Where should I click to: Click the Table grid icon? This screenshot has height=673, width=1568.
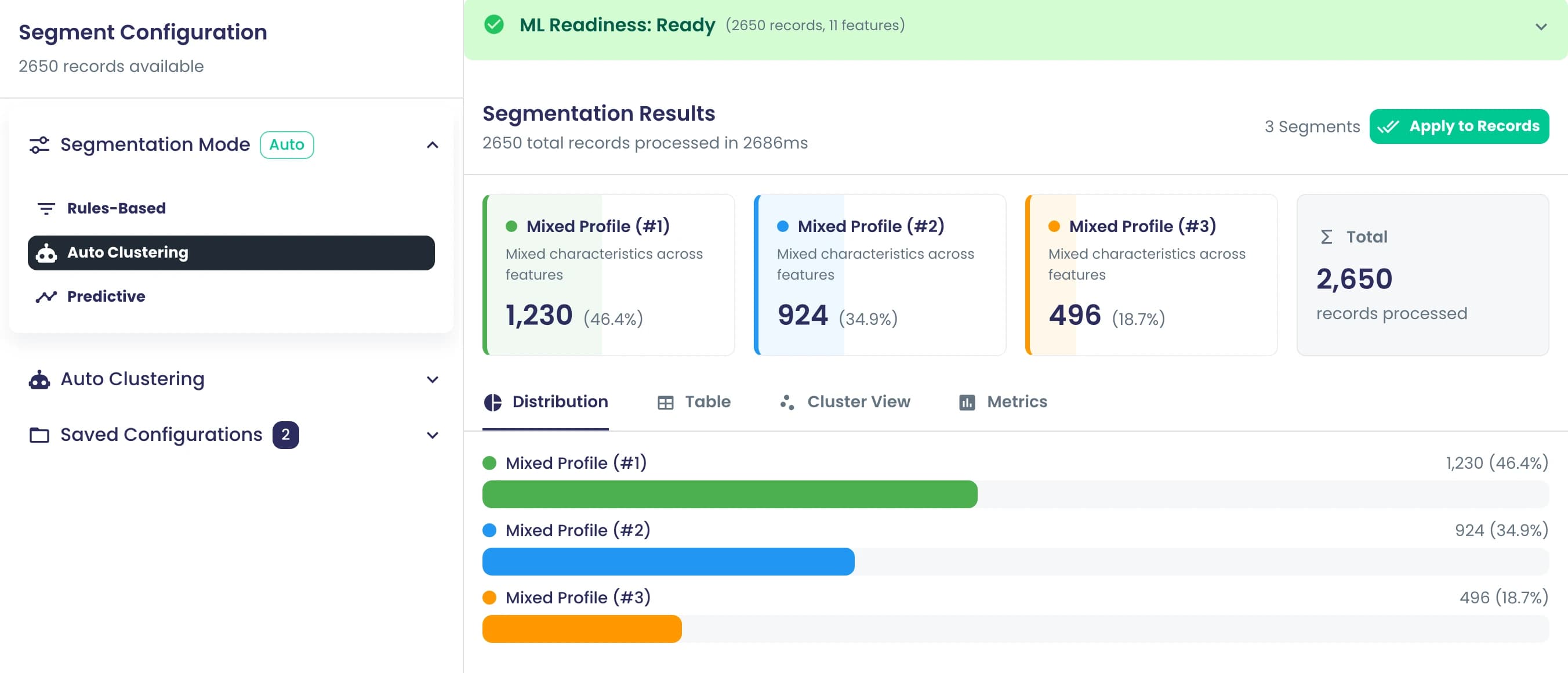point(665,403)
